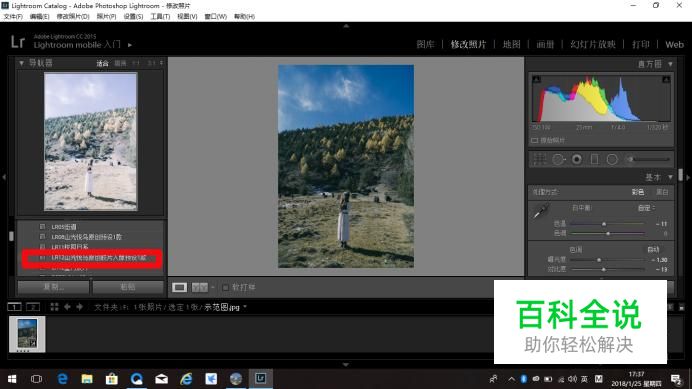This screenshot has width=692, height=389.
Task: Open the white balance preset dropdown
Action: tap(647, 208)
